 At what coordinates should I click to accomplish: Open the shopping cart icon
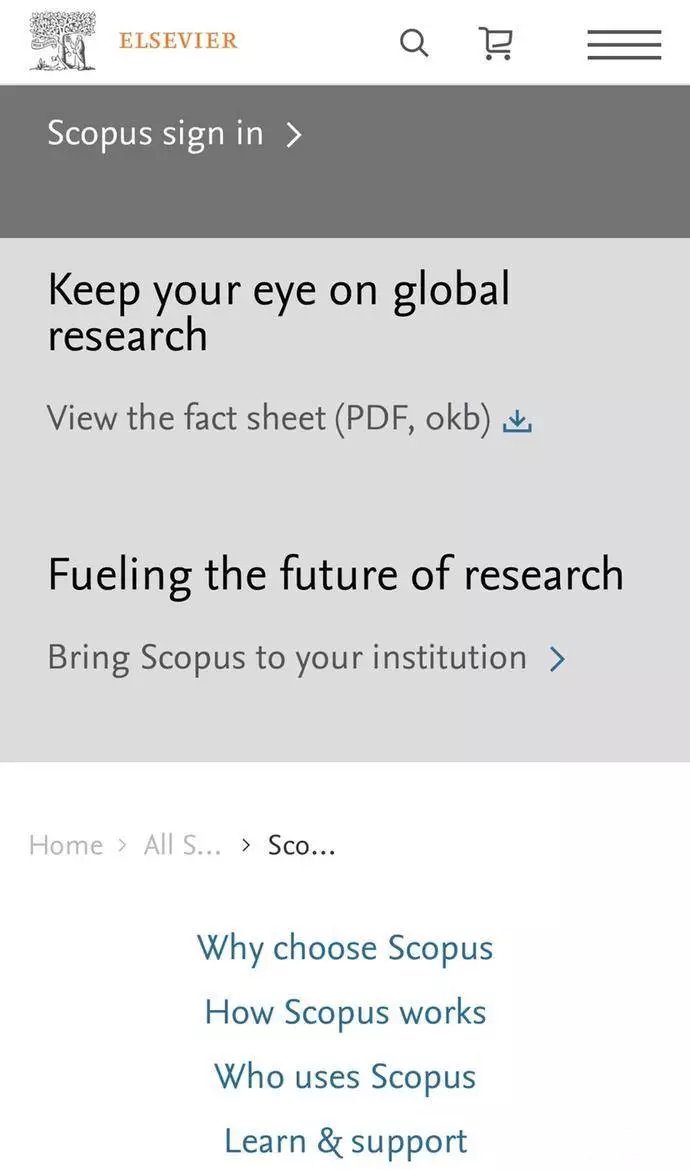(x=495, y=43)
